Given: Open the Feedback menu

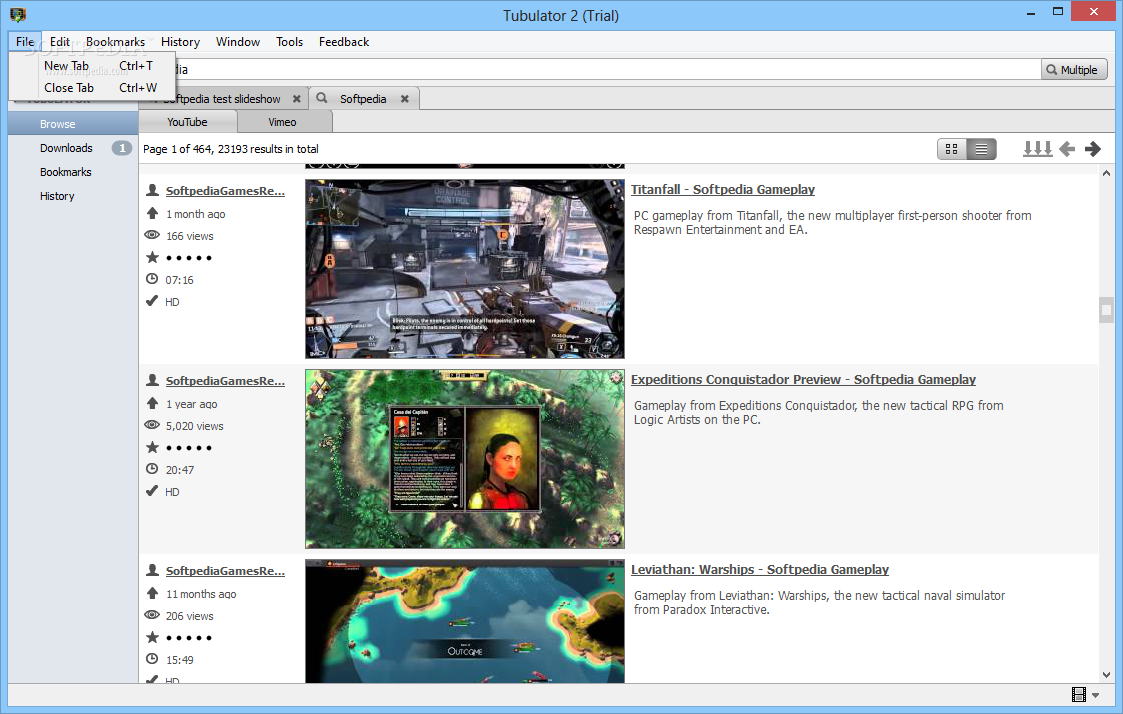Looking at the screenshot, I should (344, 42).
